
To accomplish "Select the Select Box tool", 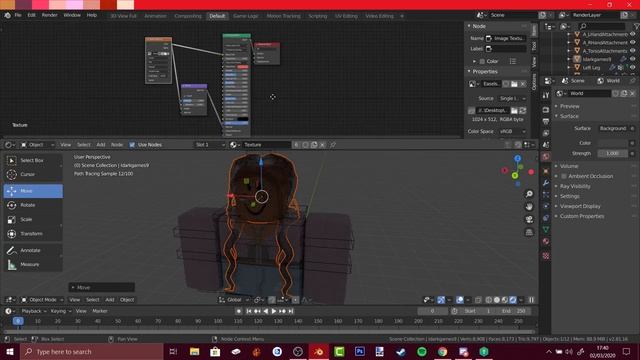I will (x=33, y=160).
